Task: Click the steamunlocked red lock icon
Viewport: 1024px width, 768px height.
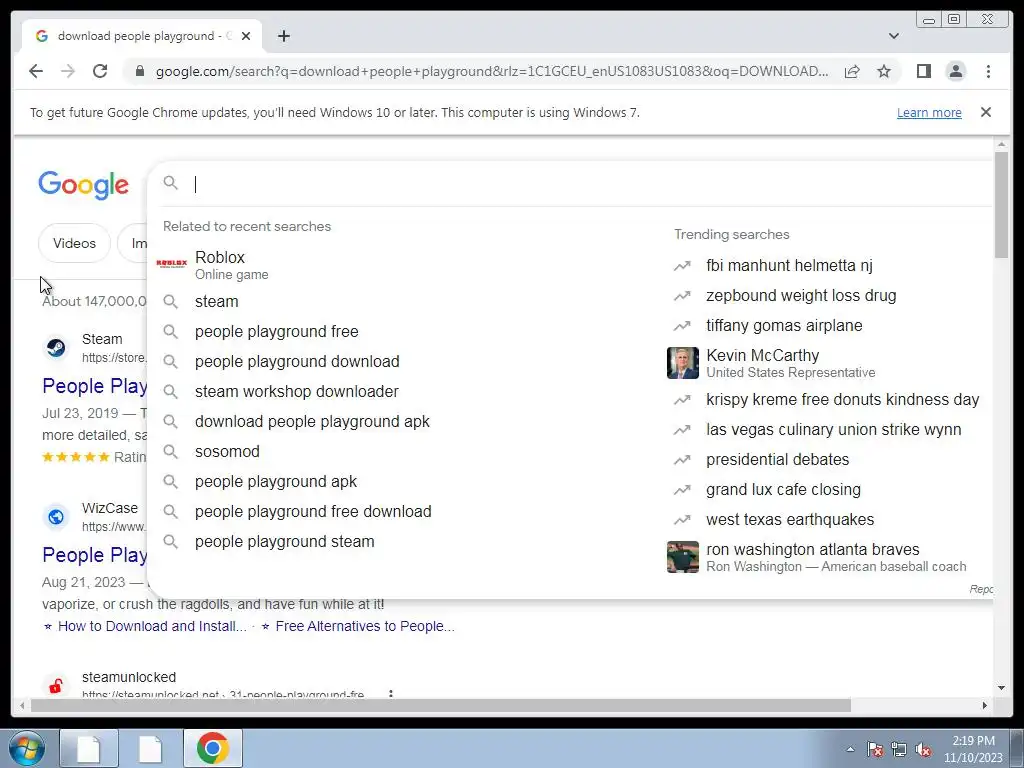Action: coord(56,685)
